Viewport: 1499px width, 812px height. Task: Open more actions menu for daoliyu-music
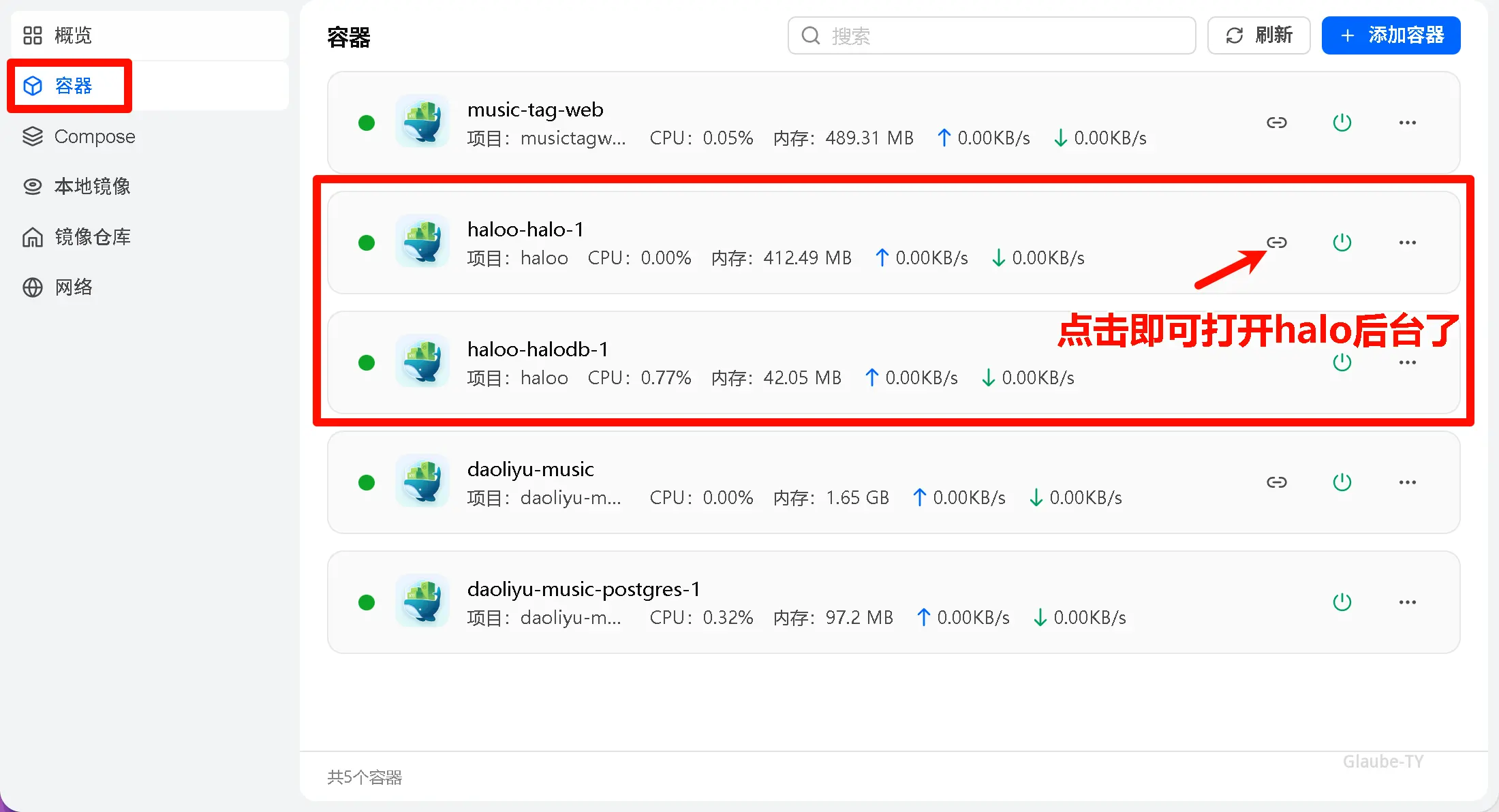pyautogui.click(x=1407, y=482)
